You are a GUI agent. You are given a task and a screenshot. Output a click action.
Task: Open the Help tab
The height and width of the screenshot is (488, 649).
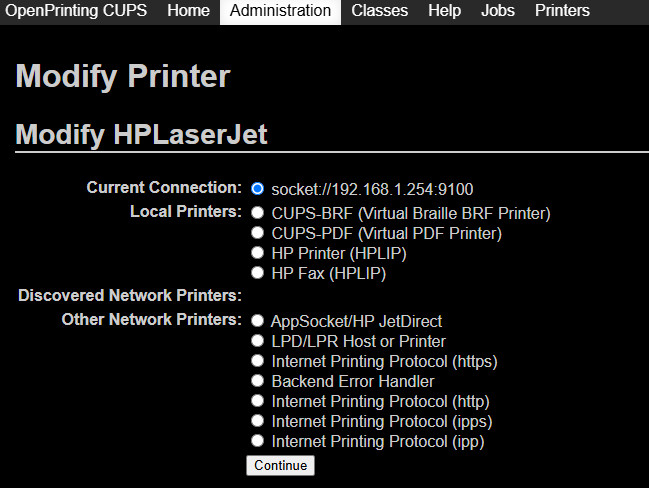(x=444, y=11)
